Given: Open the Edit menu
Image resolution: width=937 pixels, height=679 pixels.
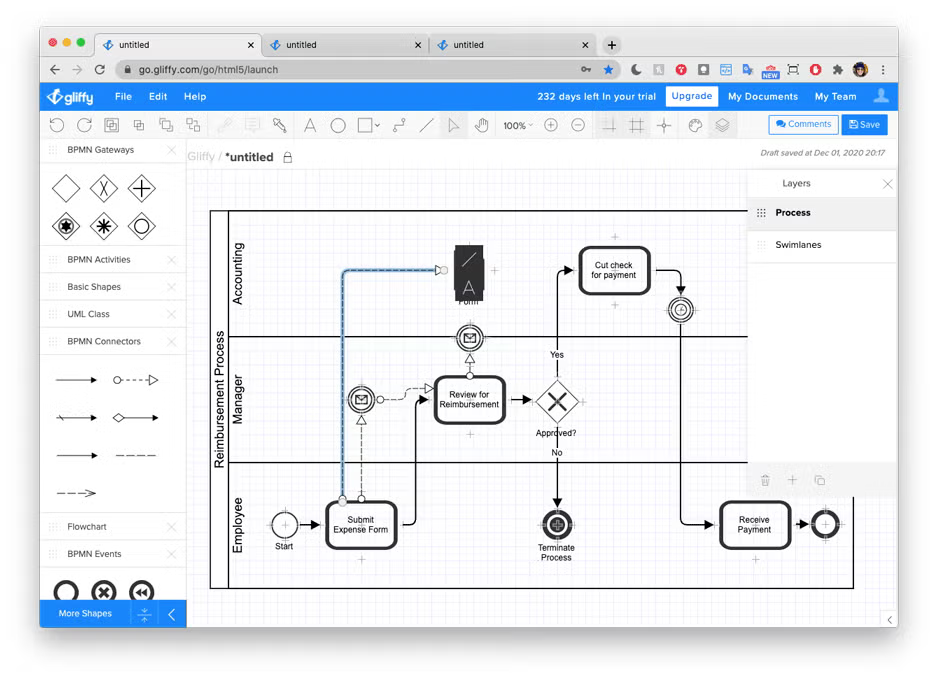Looking at the screenshot, I should (x=158, y=96).
